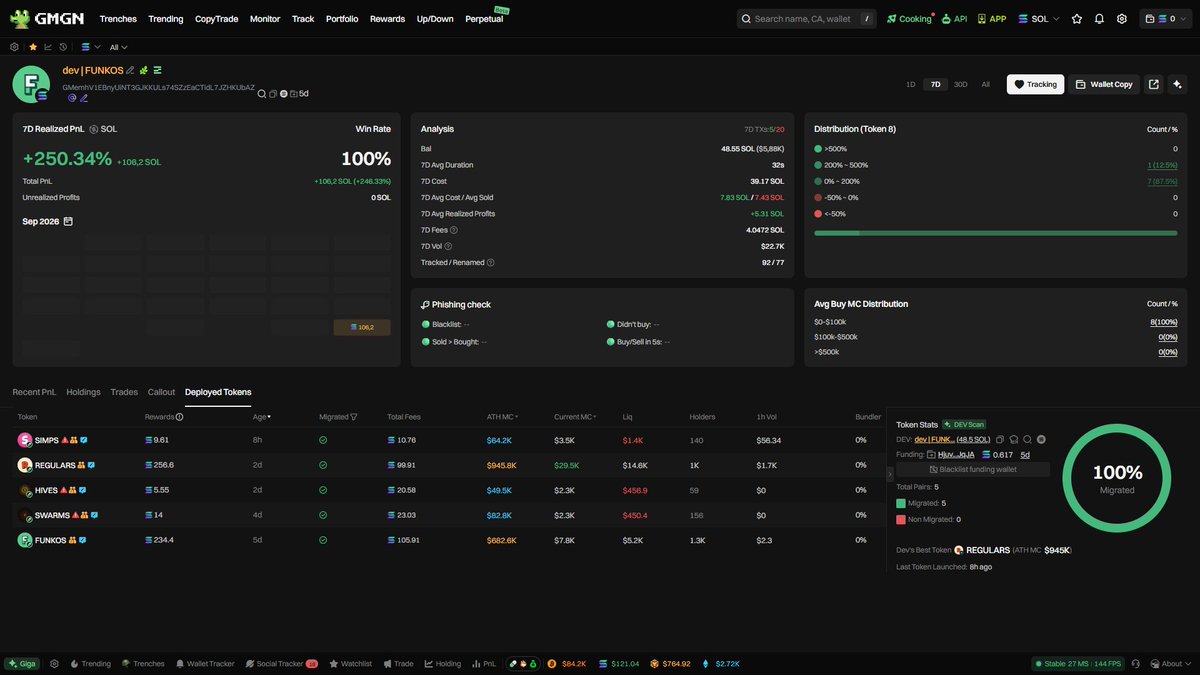Switch to the Holdings tab
Viewport: 1200px width, 675px height.
[83, 392]
